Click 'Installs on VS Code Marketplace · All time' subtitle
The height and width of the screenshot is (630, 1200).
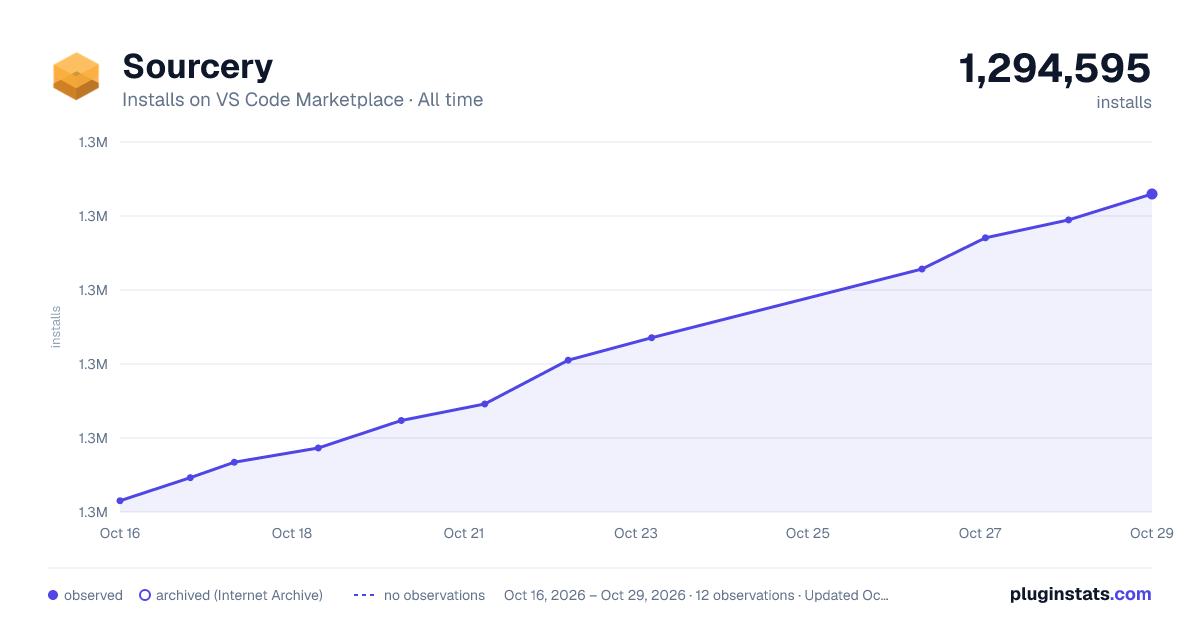click(302, 100)
